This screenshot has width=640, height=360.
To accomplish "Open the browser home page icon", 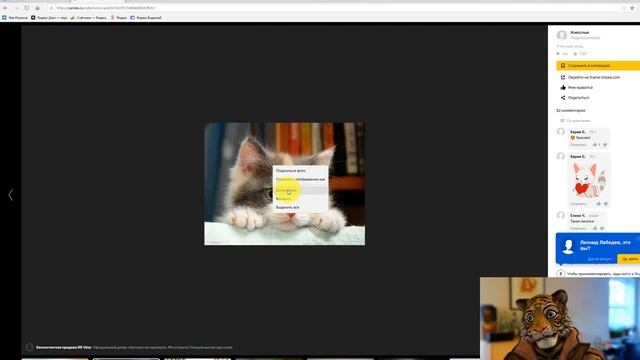I will tap(37, 8).
